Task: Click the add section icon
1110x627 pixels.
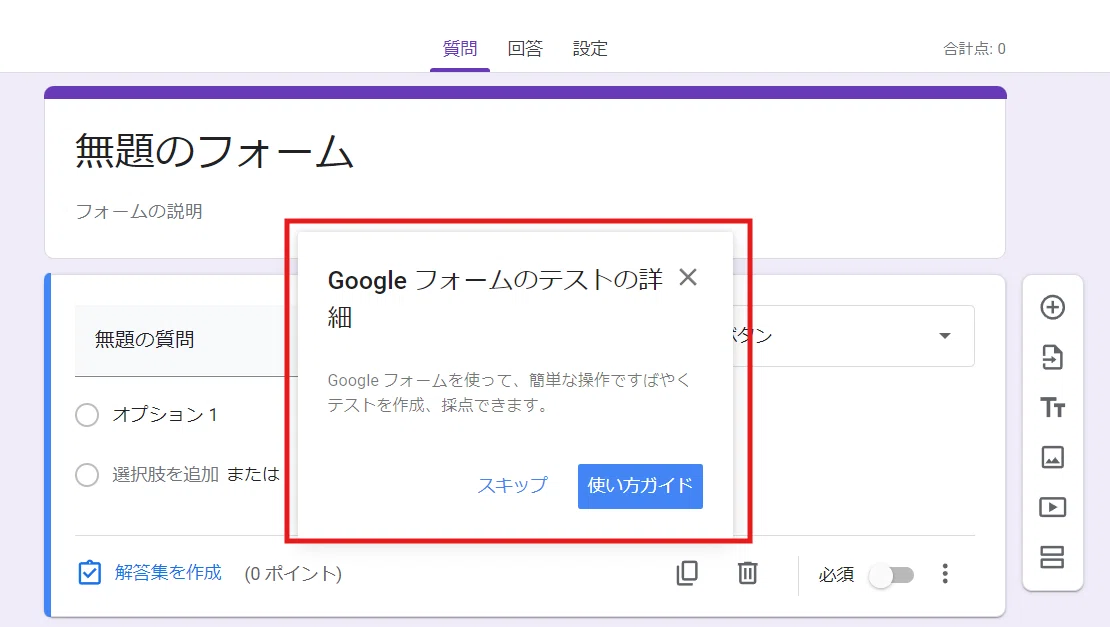Action: coord(1052,557)
